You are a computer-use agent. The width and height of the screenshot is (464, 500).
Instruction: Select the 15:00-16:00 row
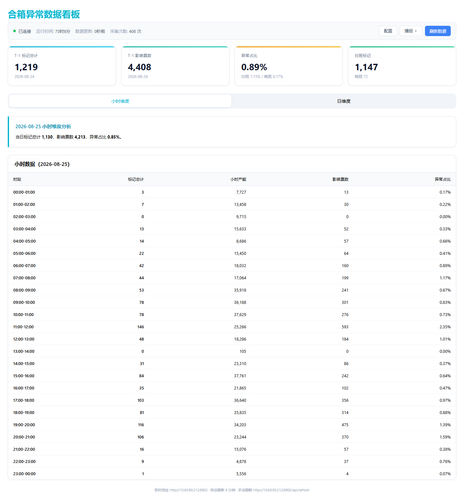click(x=232, y=376)
